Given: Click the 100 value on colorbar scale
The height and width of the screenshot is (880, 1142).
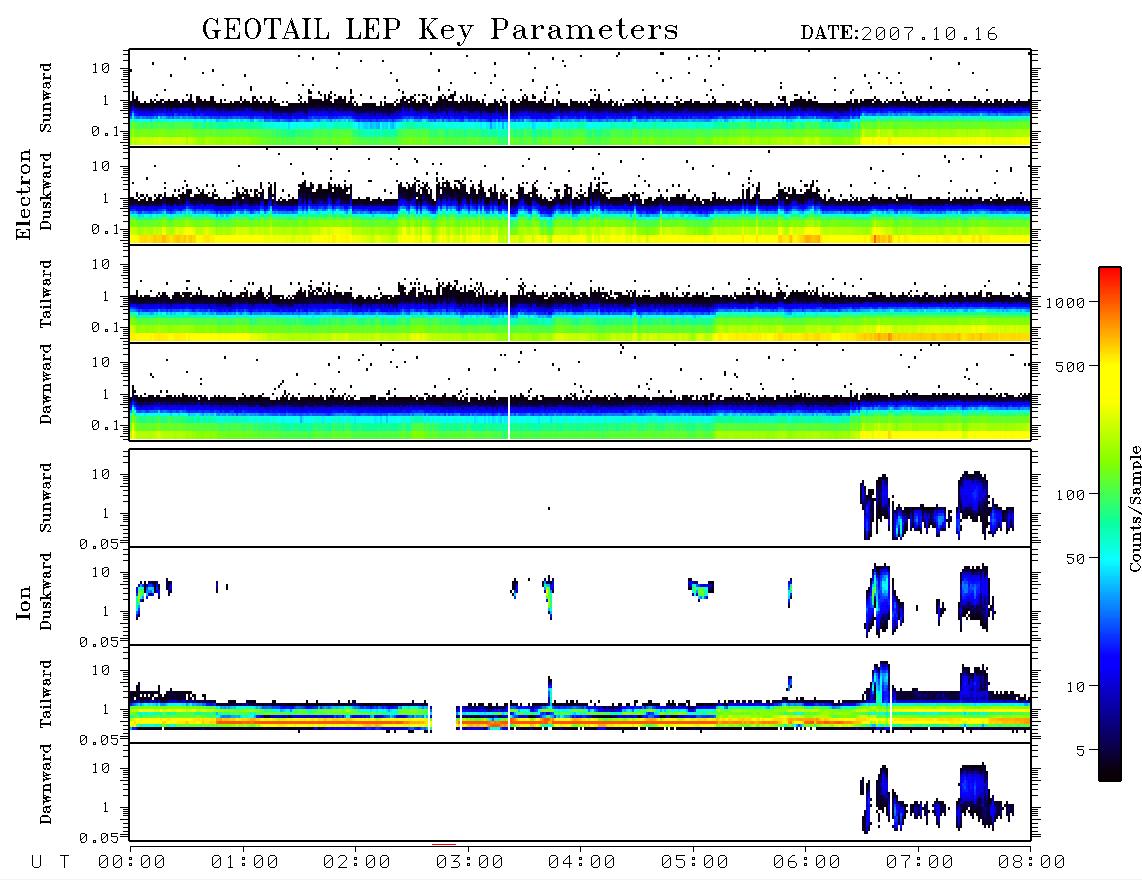Looking at the screenshot, I should (1071, 495).
